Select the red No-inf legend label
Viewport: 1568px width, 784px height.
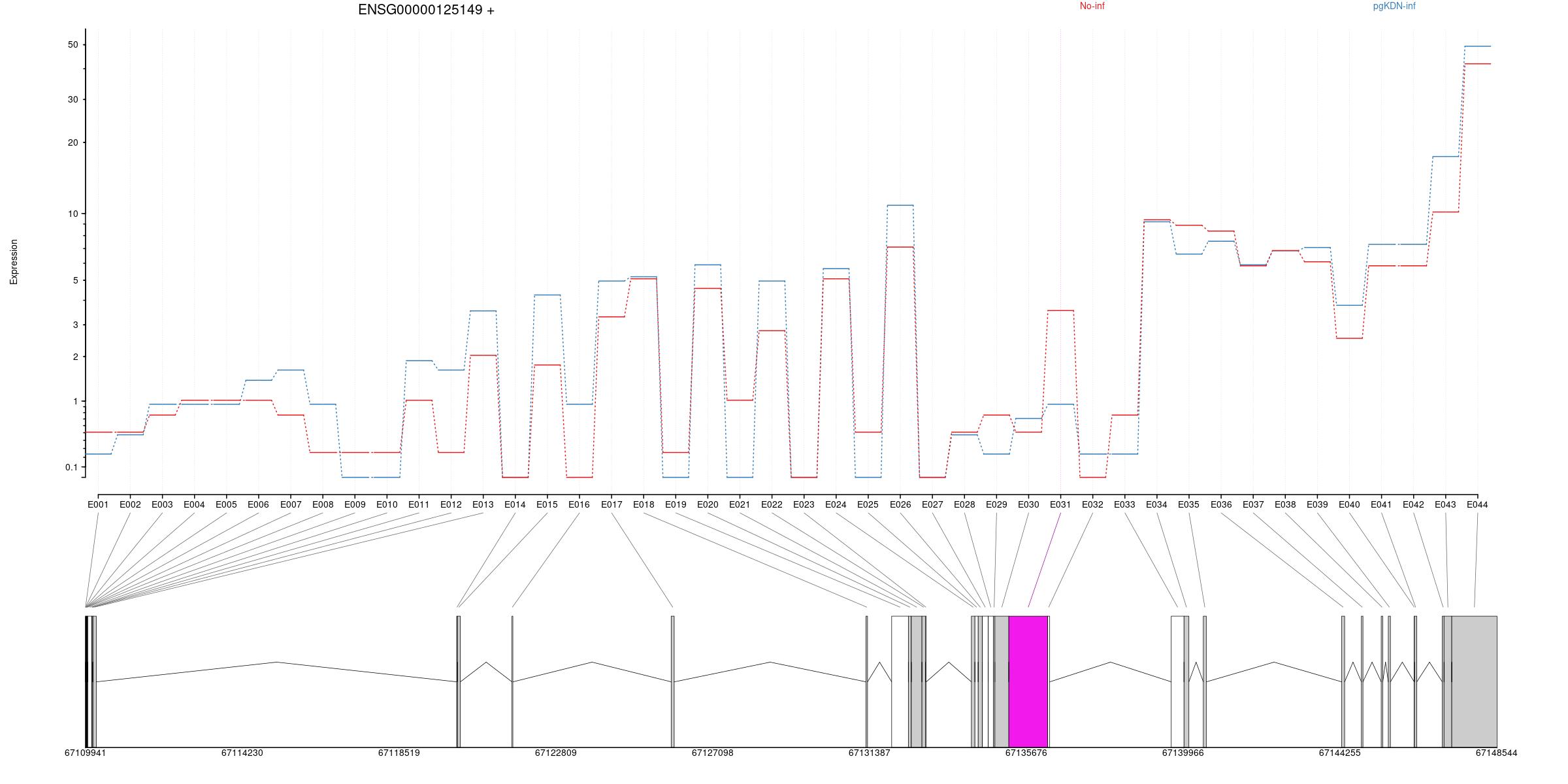1092,6
